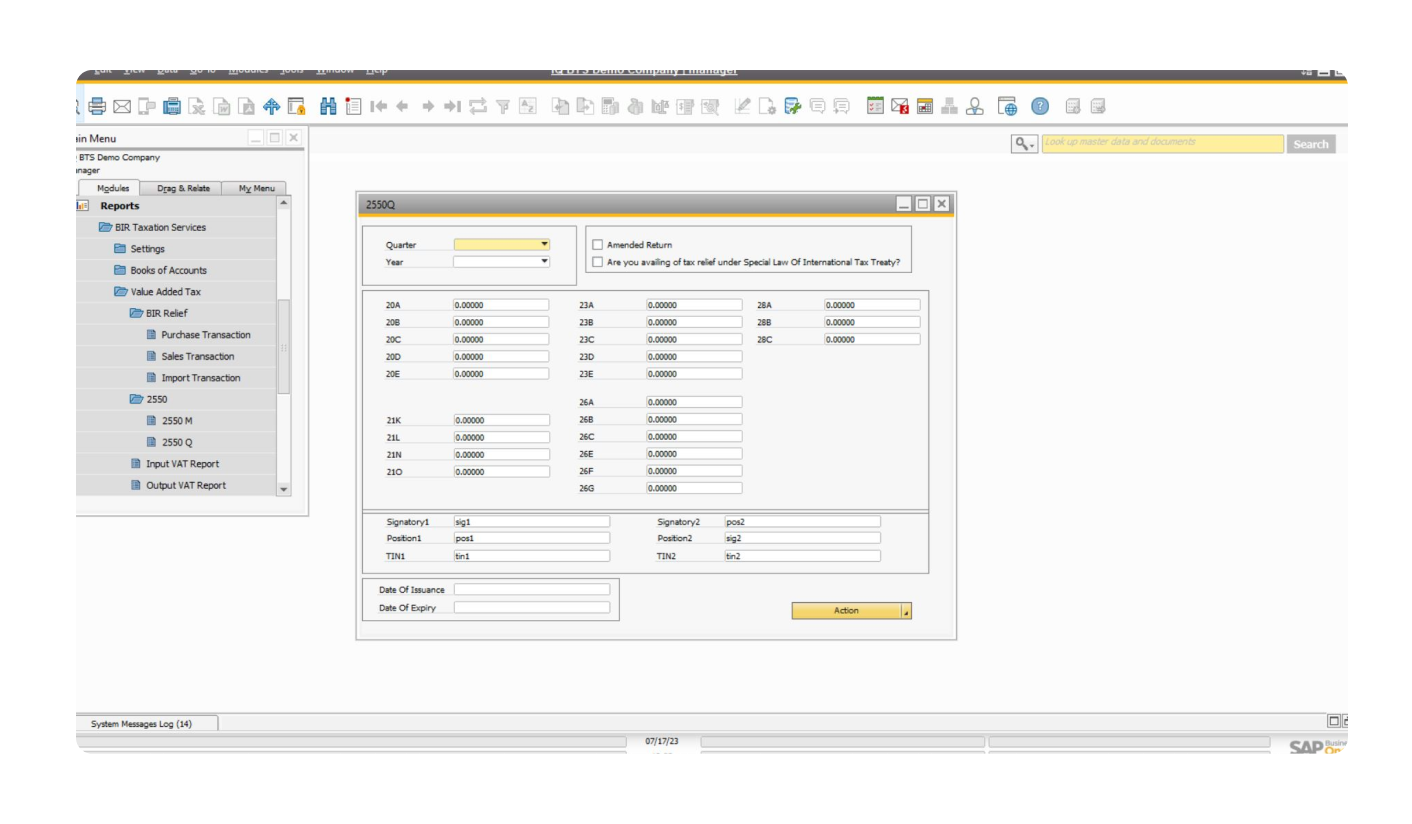Open the search type magnifier dropdown
This screenshot has height=824, width=1412.
pyautogui.click(x=1024, y=144)
